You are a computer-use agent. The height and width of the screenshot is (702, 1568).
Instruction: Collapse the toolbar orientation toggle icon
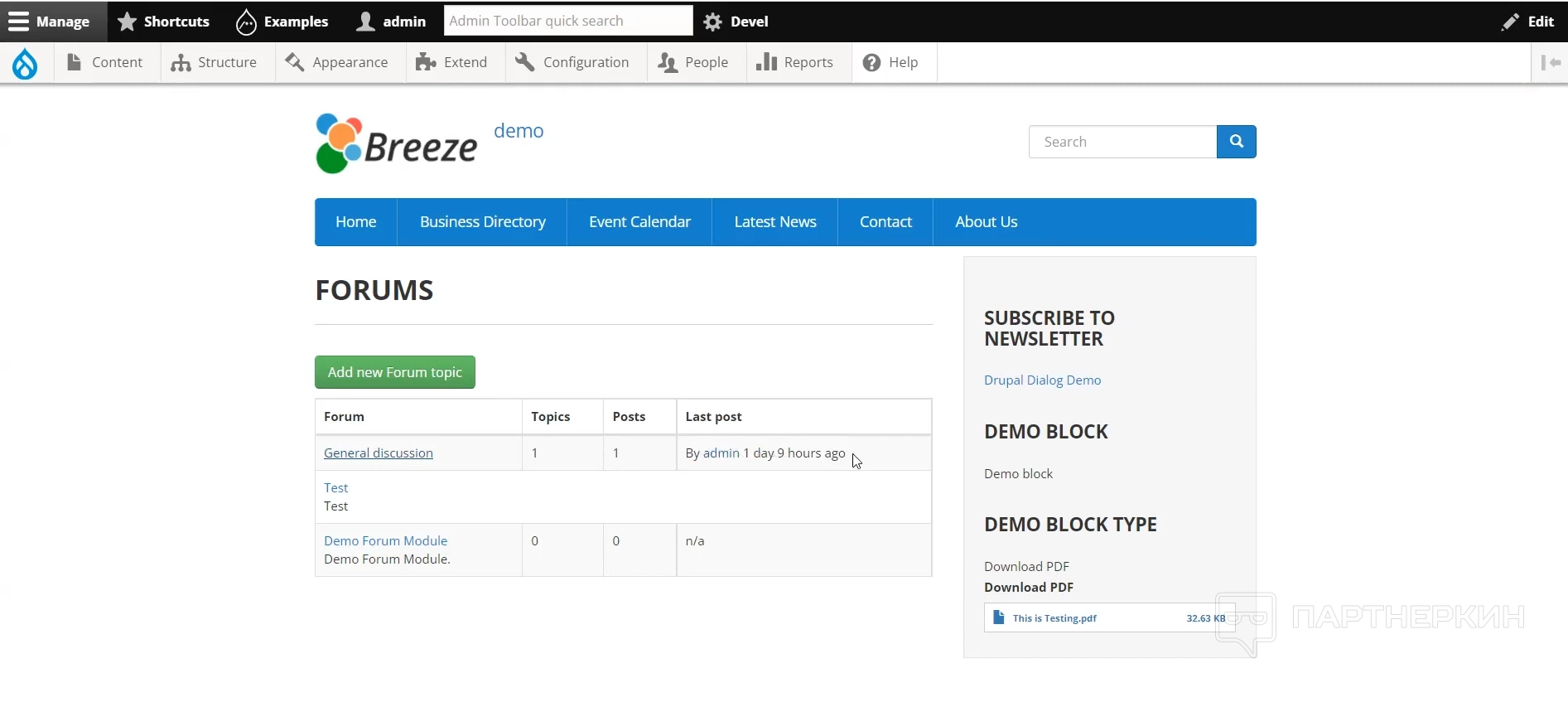(1550, 63)
